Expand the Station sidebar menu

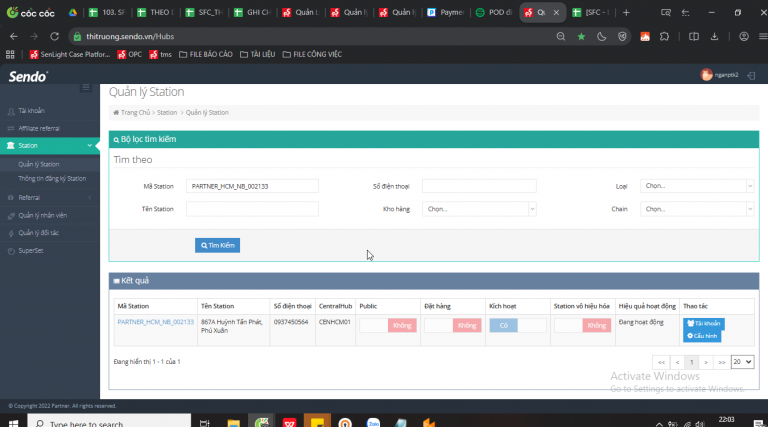tap(49, 145)
